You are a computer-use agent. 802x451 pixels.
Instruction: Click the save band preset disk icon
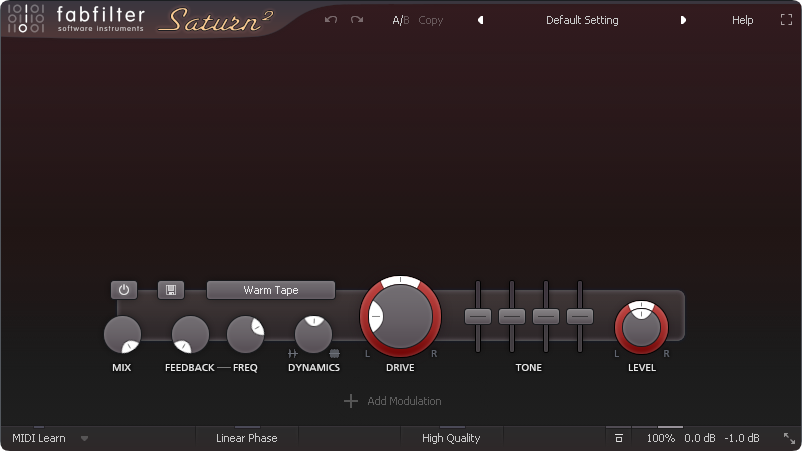171,290
